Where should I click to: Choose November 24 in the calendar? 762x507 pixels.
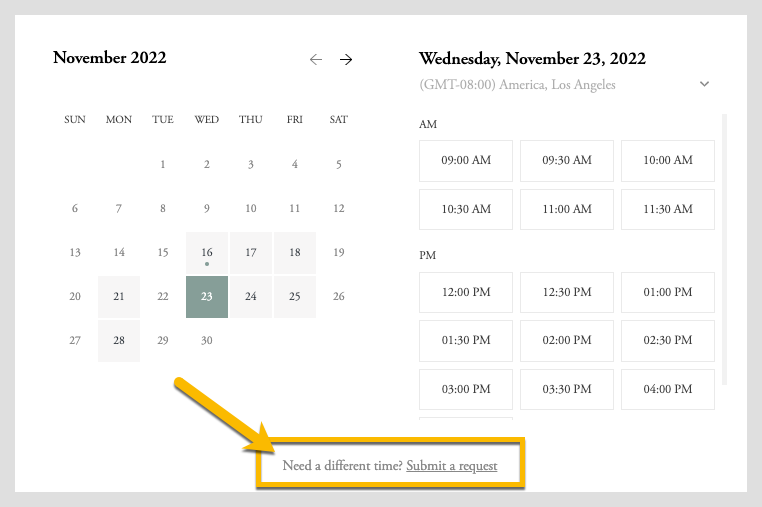pos(251,297)
